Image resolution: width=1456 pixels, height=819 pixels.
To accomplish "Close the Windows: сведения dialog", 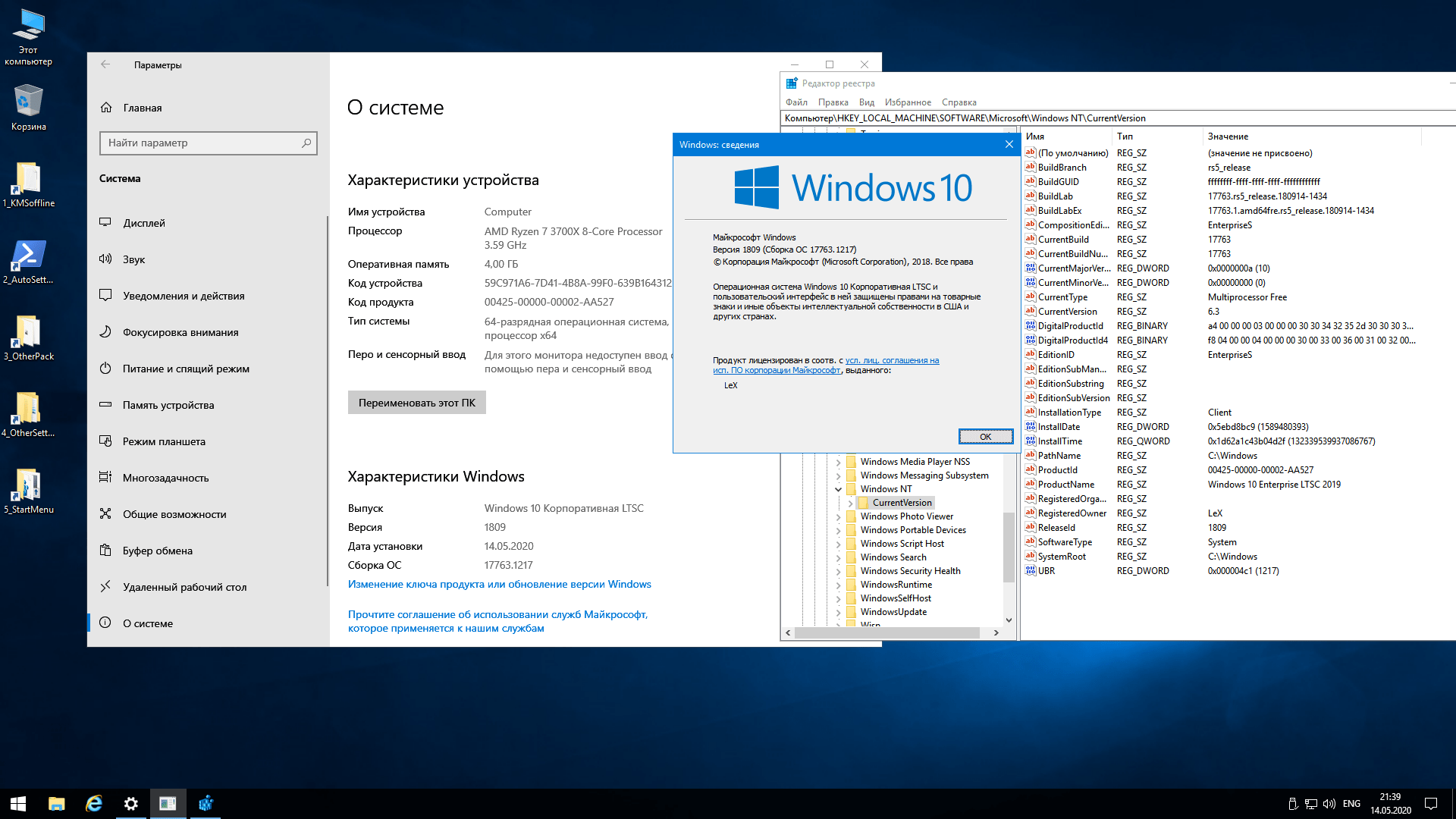I will point(1009,144).
